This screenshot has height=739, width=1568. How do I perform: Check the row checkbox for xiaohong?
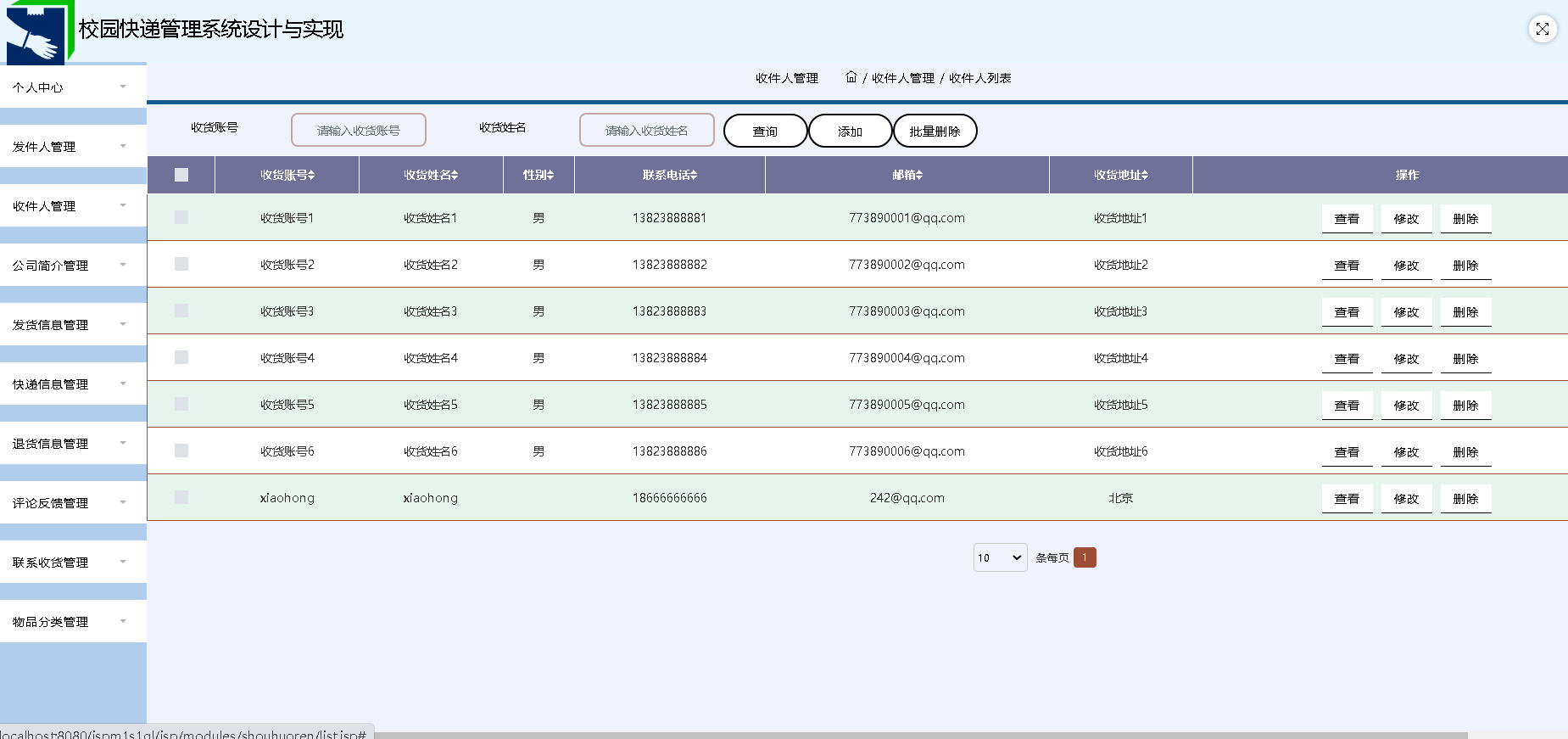coord(181,497)
